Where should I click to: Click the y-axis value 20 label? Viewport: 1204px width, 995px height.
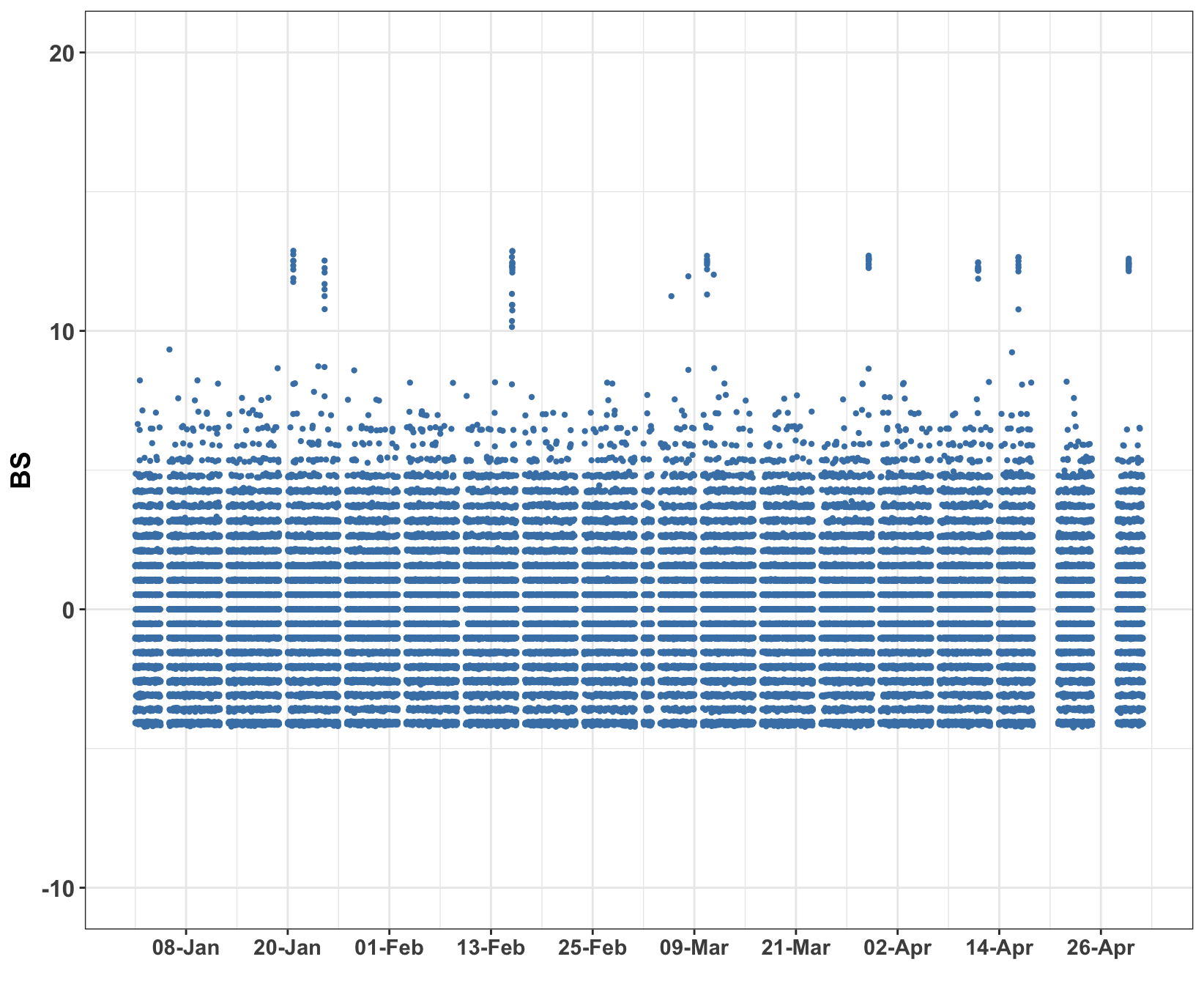[64, 53]
